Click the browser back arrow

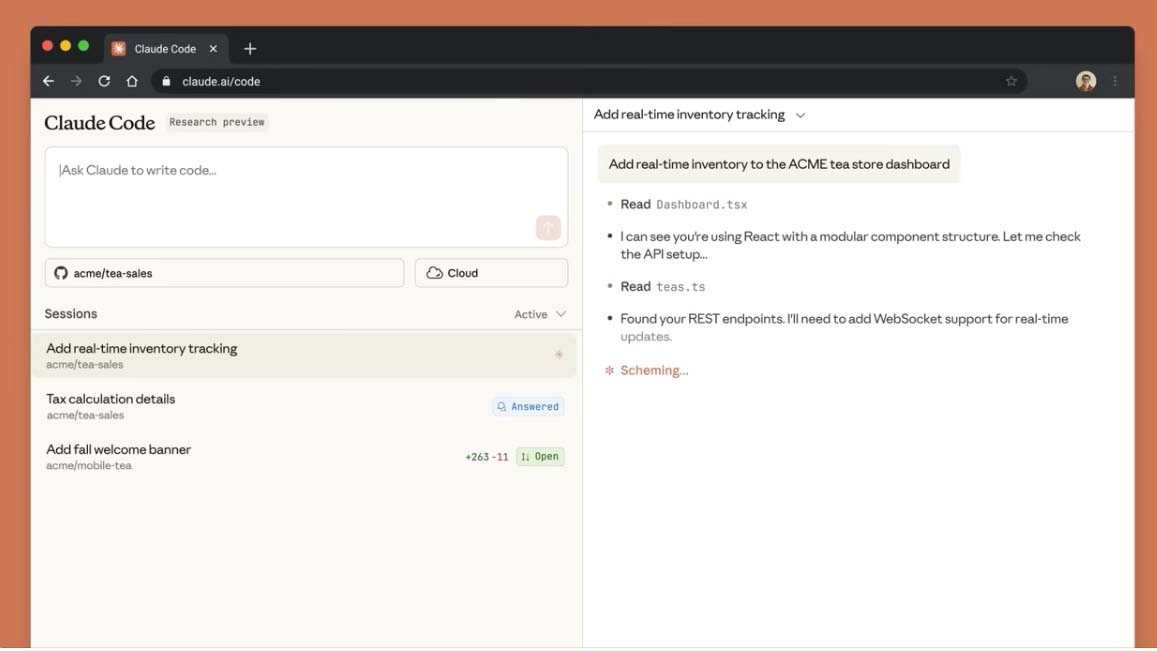pyautogui.click(x=48, y=81)
